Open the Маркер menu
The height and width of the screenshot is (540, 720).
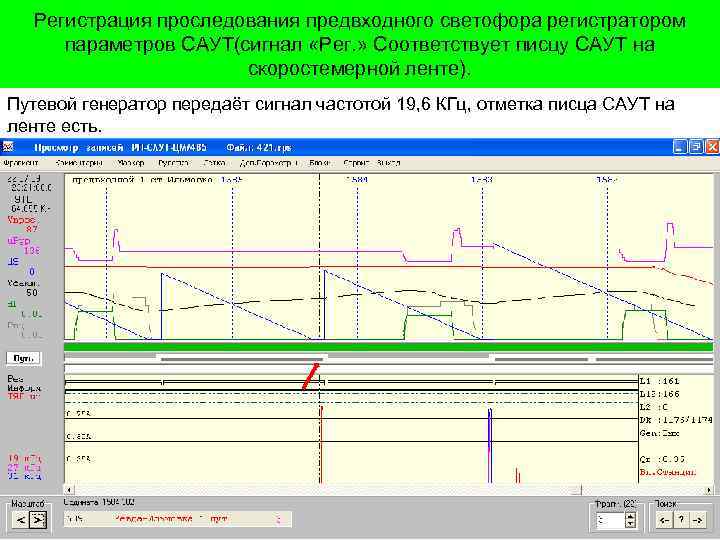tap(131, 163)
